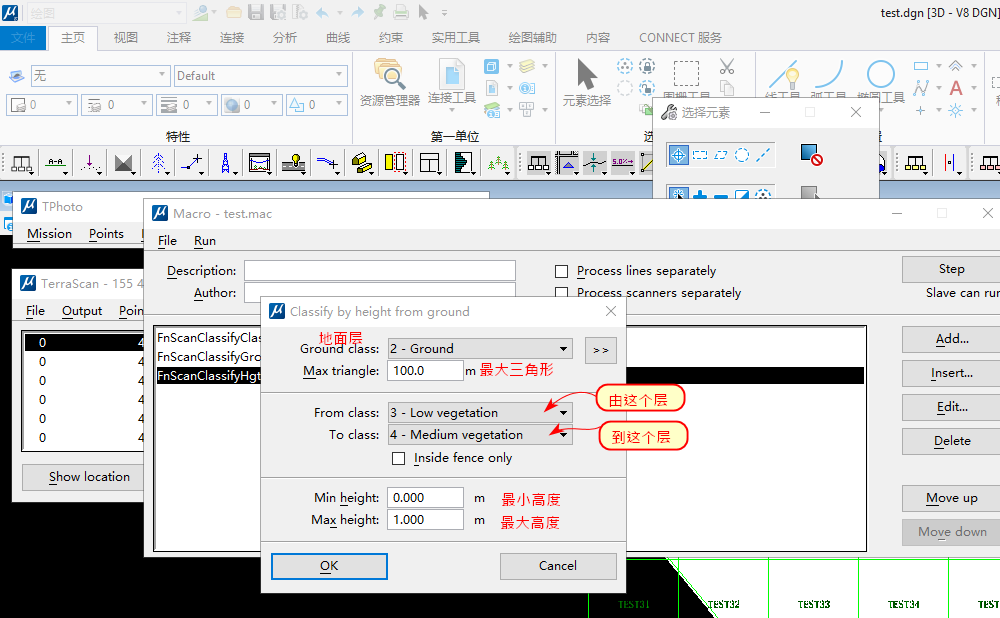Screen dimensions: 1000x618
Task: Switch to the 注释 ribbon tab
Action: click(179, 38)
